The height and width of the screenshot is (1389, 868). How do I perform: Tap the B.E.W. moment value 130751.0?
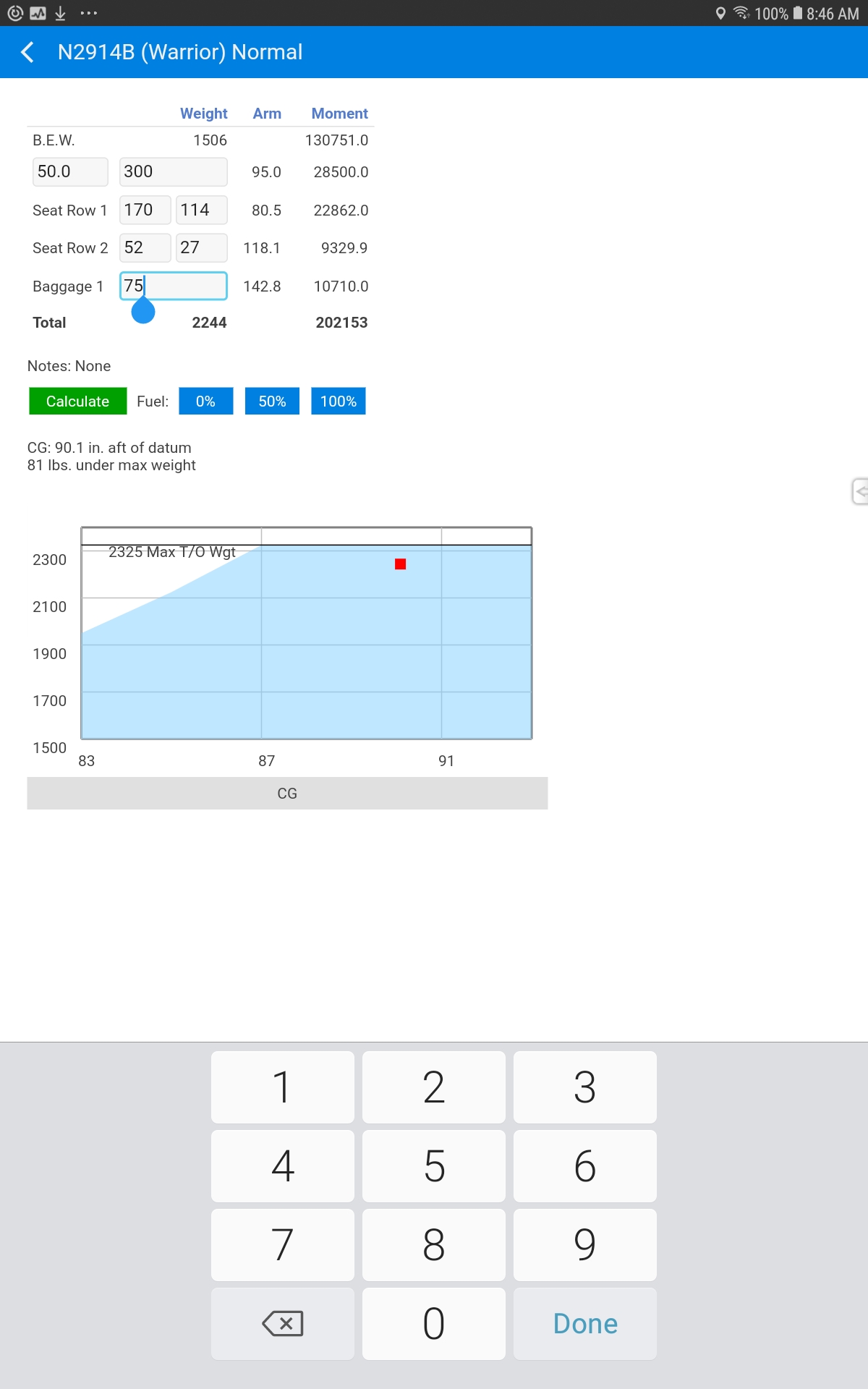click(336, 140)
